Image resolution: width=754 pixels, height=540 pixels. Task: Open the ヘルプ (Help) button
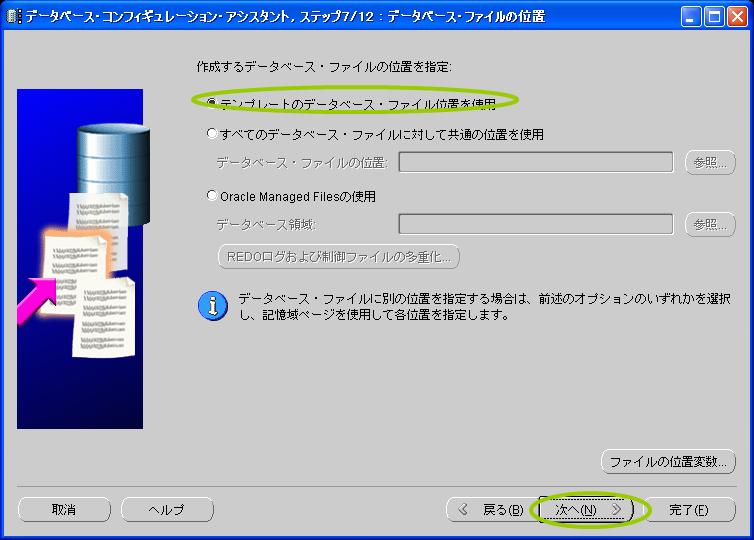pos(167,509)
